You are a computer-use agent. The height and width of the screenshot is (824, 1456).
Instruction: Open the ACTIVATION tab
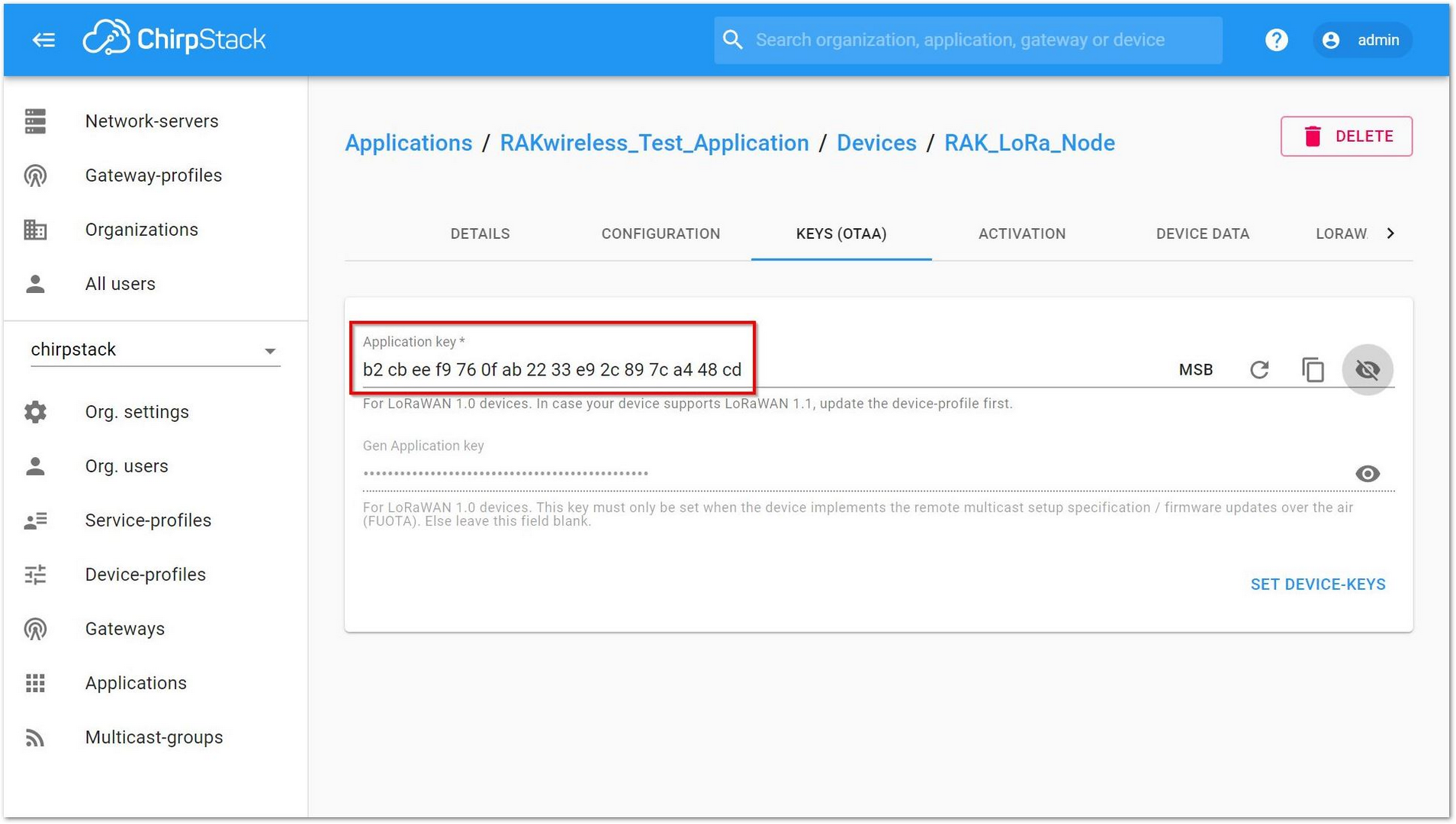[1022, 234]
